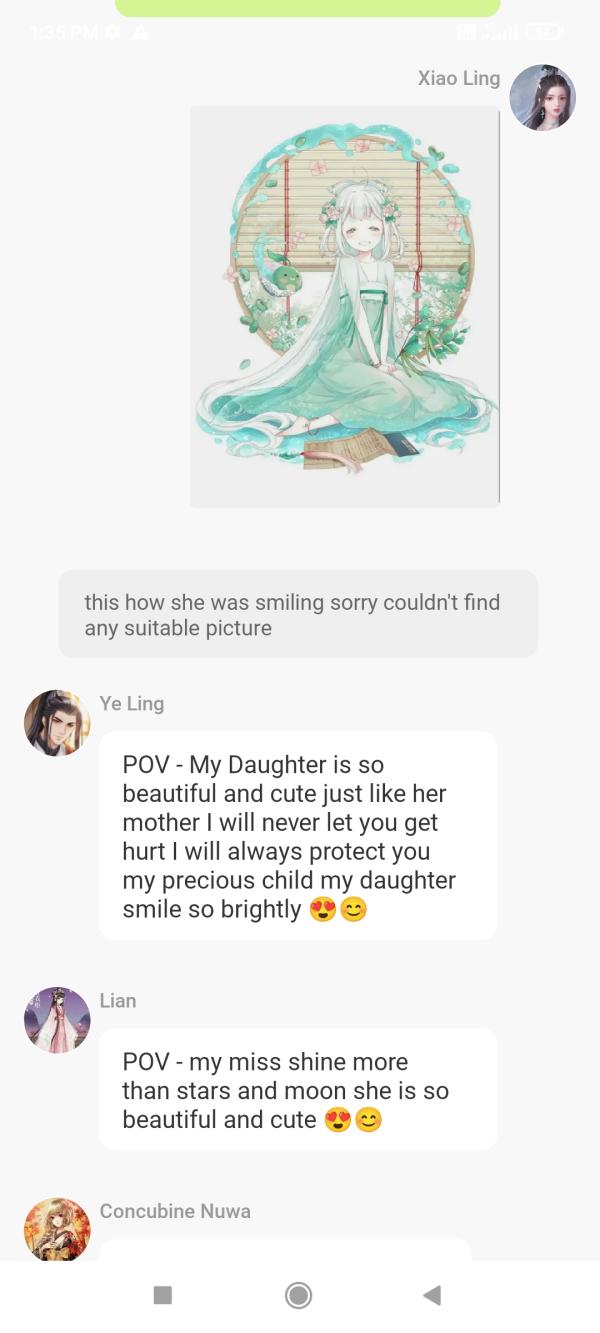Tap the 1:35 PM clock in status bar
The image size is (600, 1333).
(x=64, y=32)
